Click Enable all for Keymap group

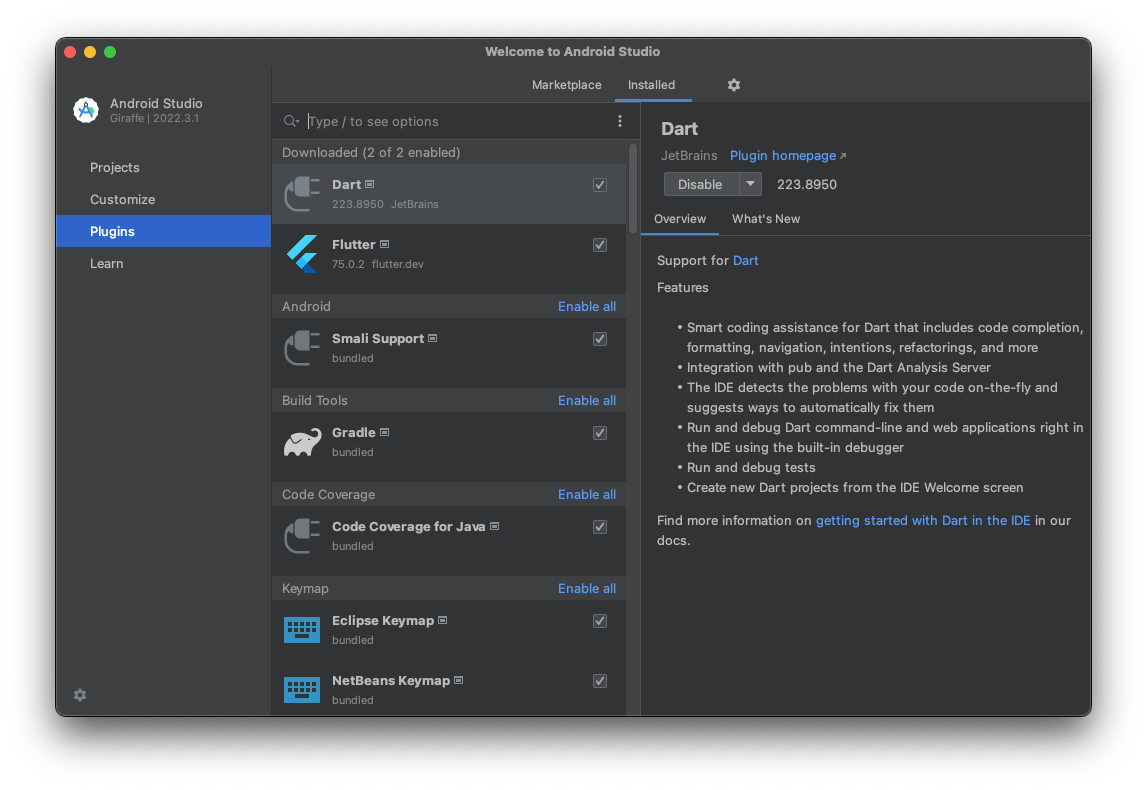(x=587, y=588)
